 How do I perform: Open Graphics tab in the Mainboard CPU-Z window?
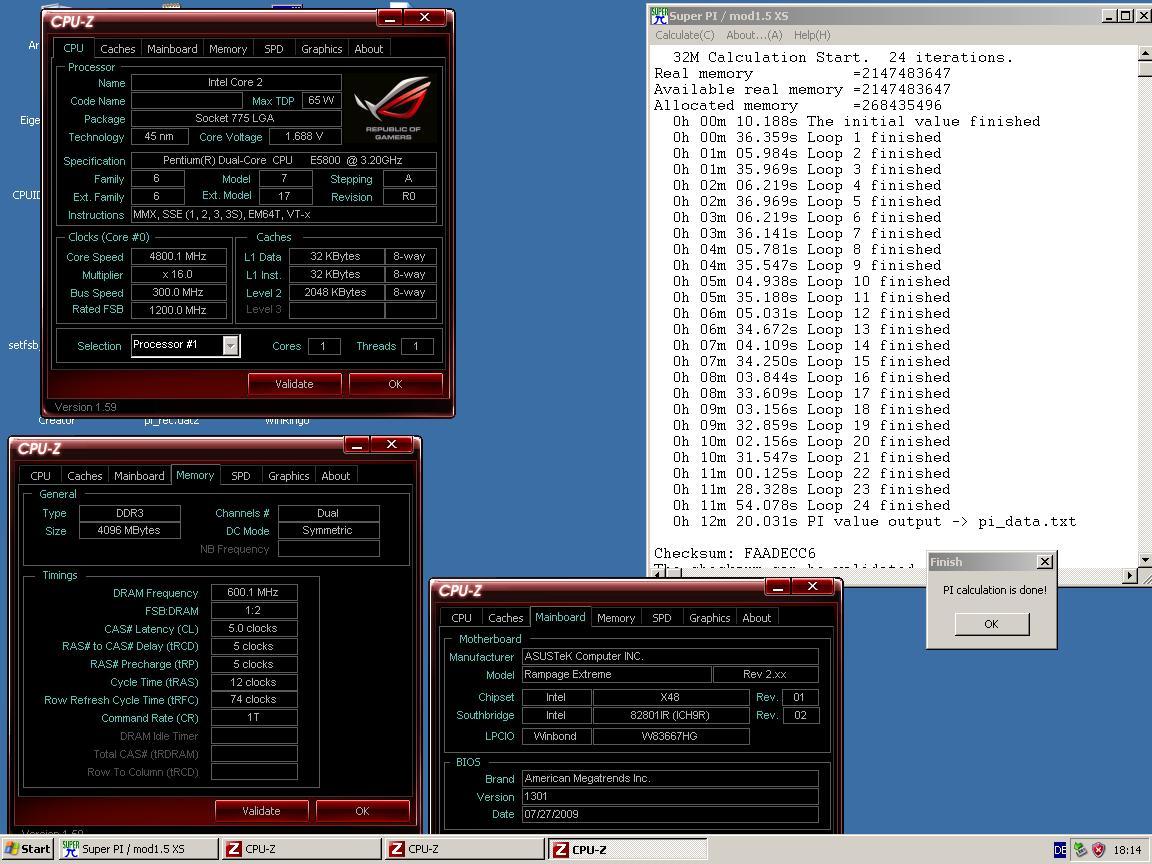710,618
